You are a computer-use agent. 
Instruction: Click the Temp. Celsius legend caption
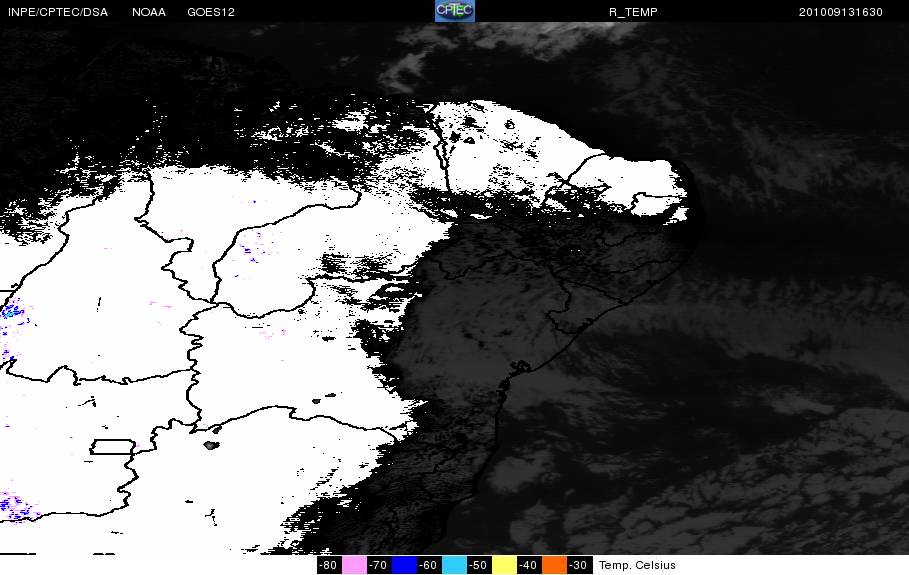point(637,565)
